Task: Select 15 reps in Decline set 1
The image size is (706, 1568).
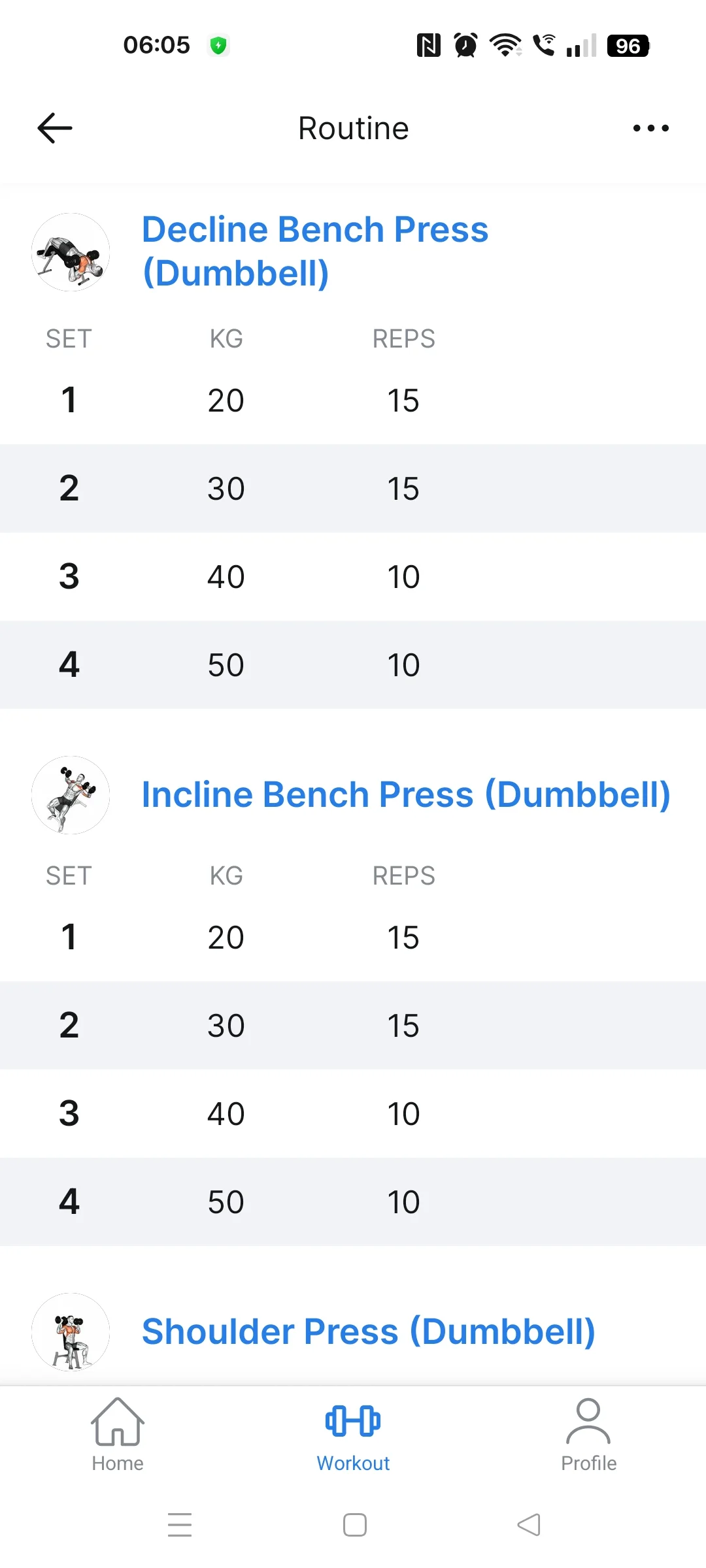Action: [403, 400]
